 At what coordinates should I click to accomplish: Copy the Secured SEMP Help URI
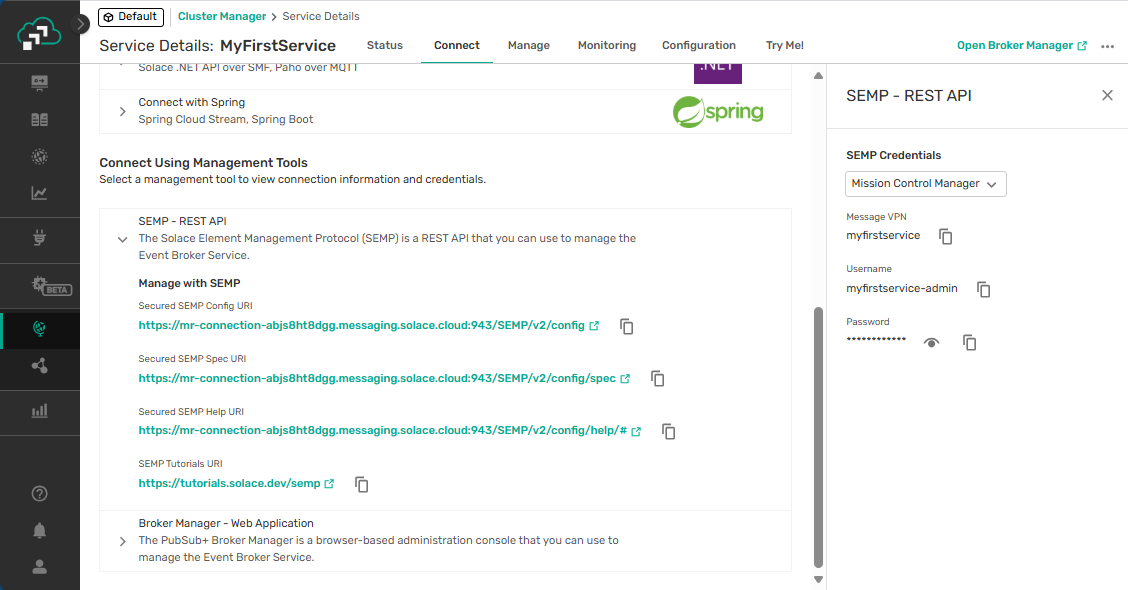[x=668, y=432]
